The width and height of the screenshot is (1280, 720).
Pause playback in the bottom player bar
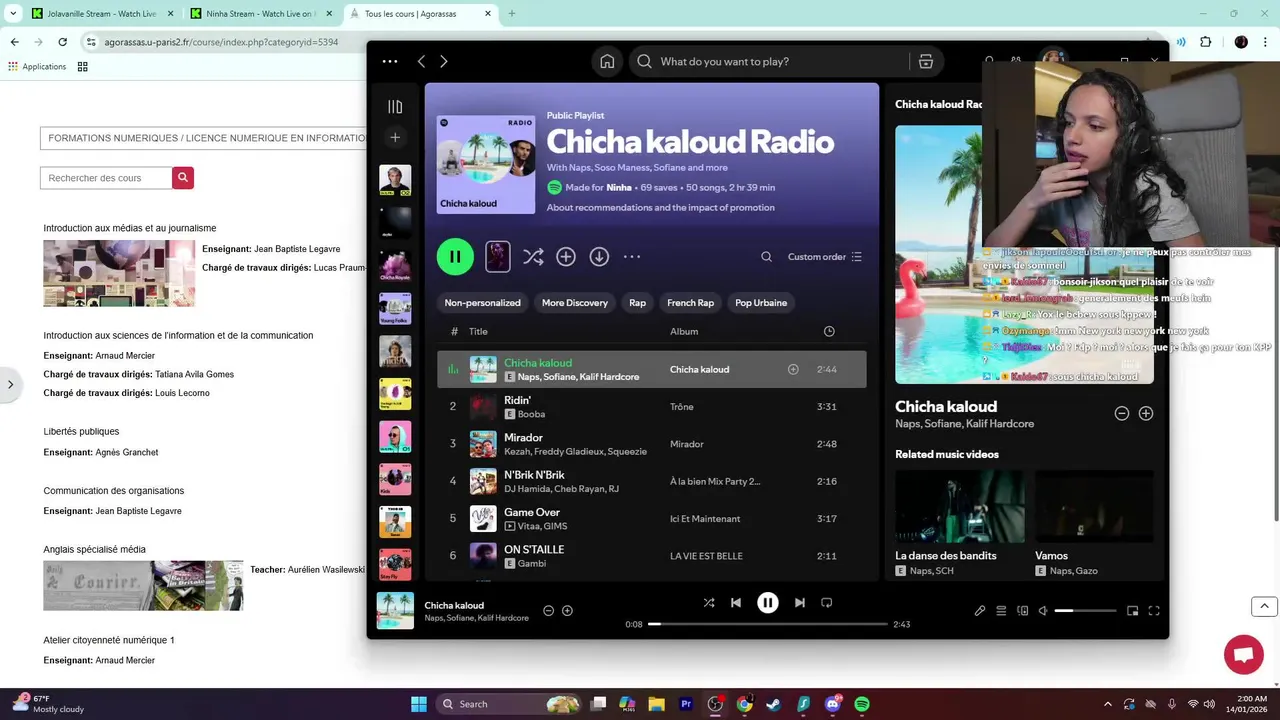click(768, 602)
